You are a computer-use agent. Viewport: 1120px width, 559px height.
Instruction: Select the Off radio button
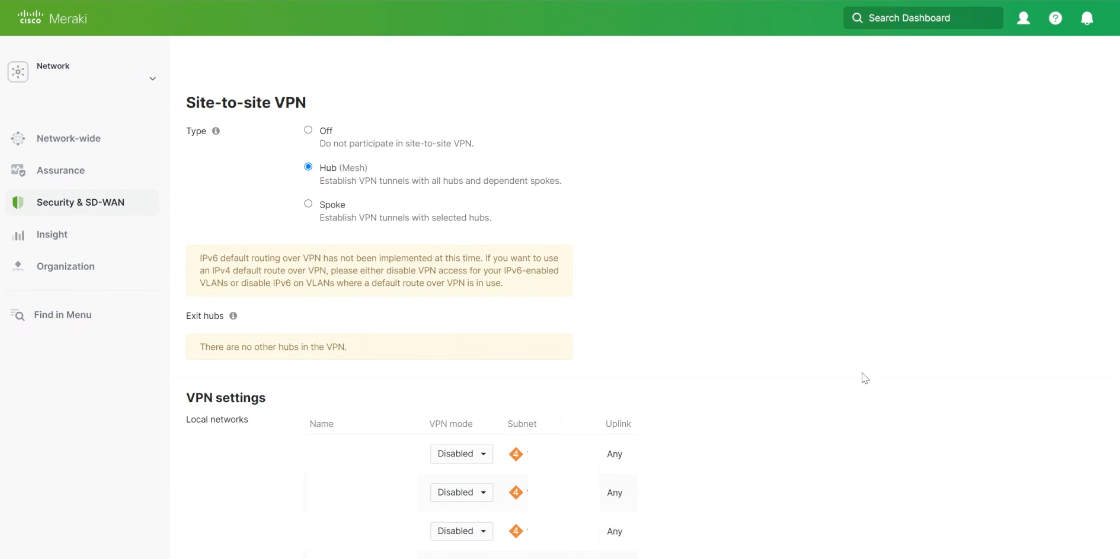tap(308, 130)
